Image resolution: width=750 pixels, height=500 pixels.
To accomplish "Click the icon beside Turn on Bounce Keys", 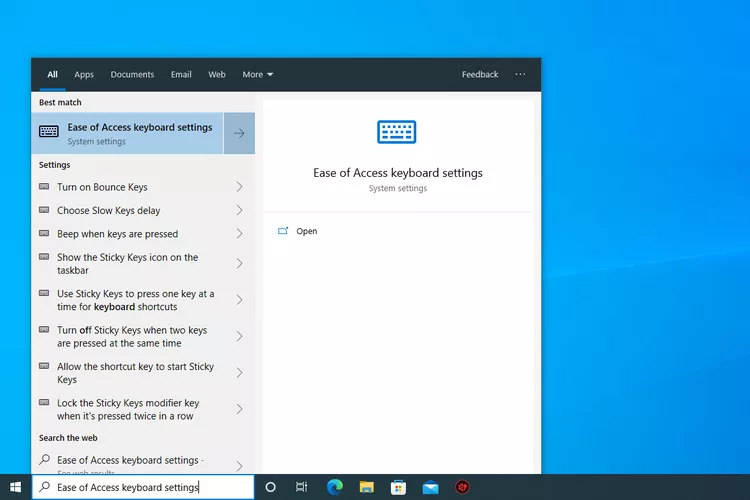I will click(x=44, y=186).
